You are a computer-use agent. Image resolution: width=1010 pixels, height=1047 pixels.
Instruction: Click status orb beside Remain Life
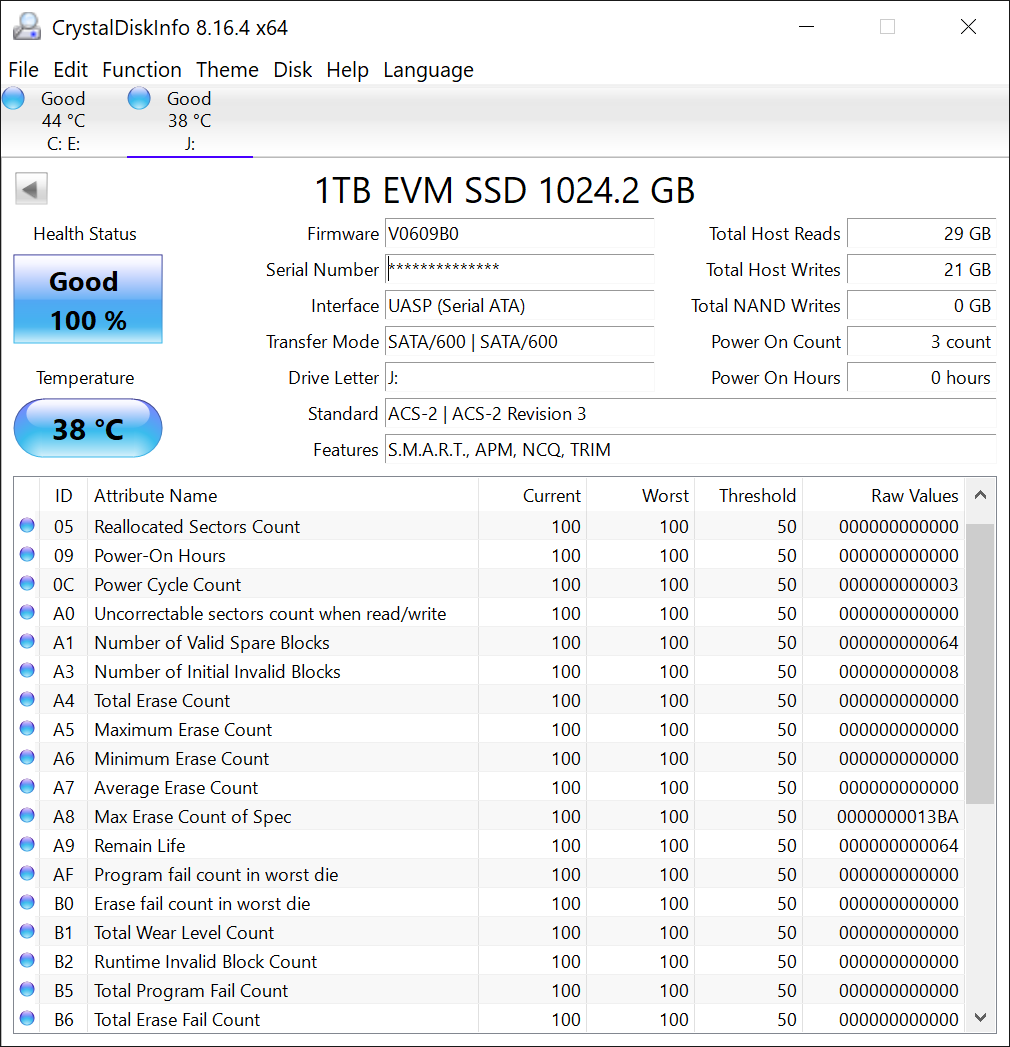pyautogui.click(x=27, y=845)
